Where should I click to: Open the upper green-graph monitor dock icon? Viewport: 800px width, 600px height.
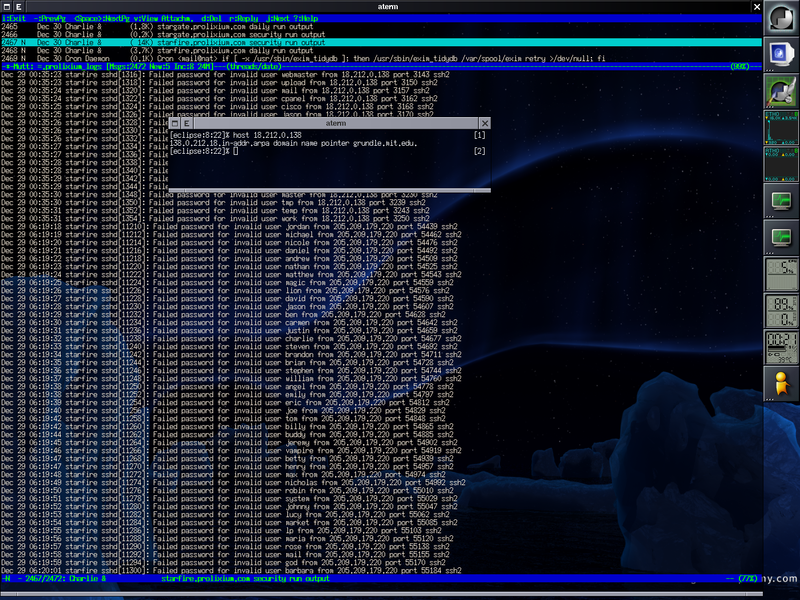781,201
